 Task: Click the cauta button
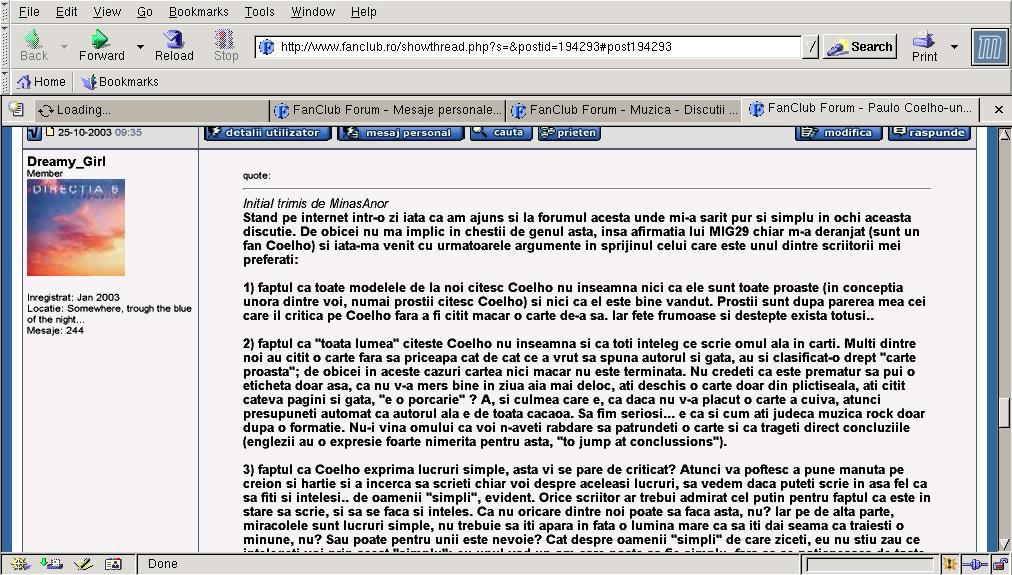click(501, 133)
